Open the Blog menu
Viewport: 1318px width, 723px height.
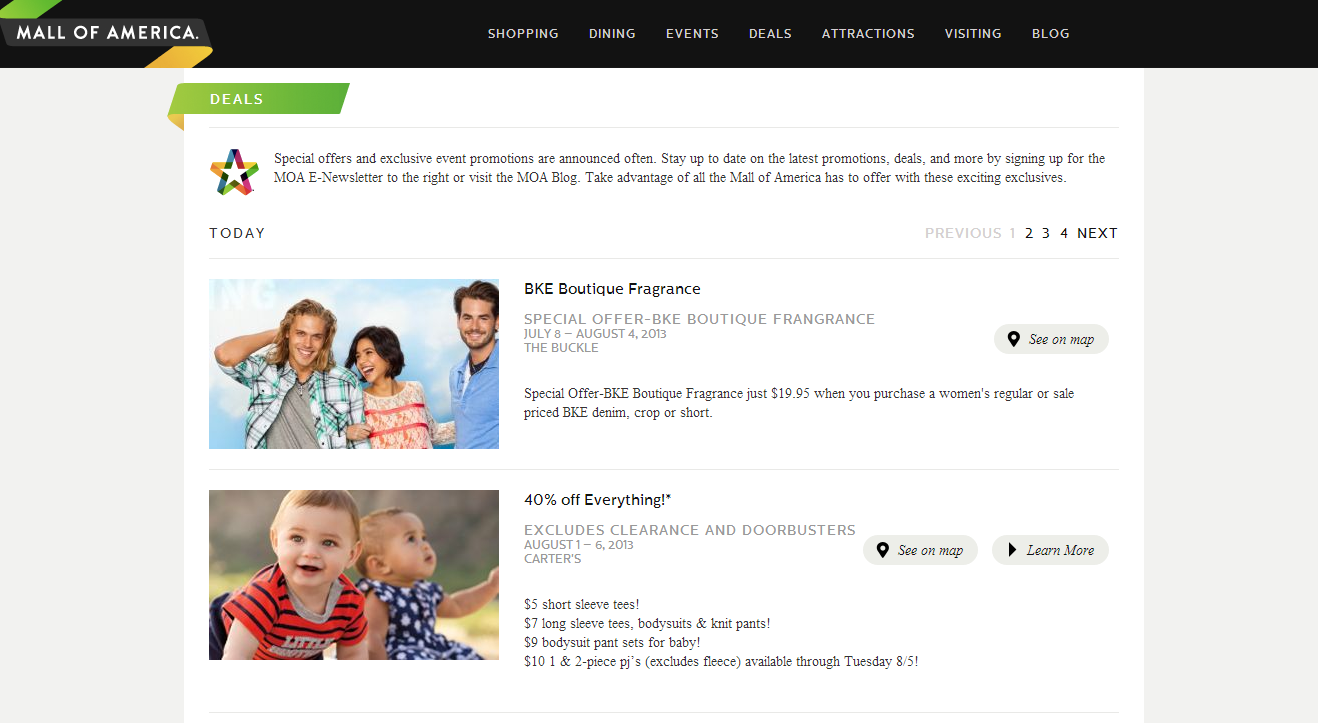click(x=1051, y=34)
